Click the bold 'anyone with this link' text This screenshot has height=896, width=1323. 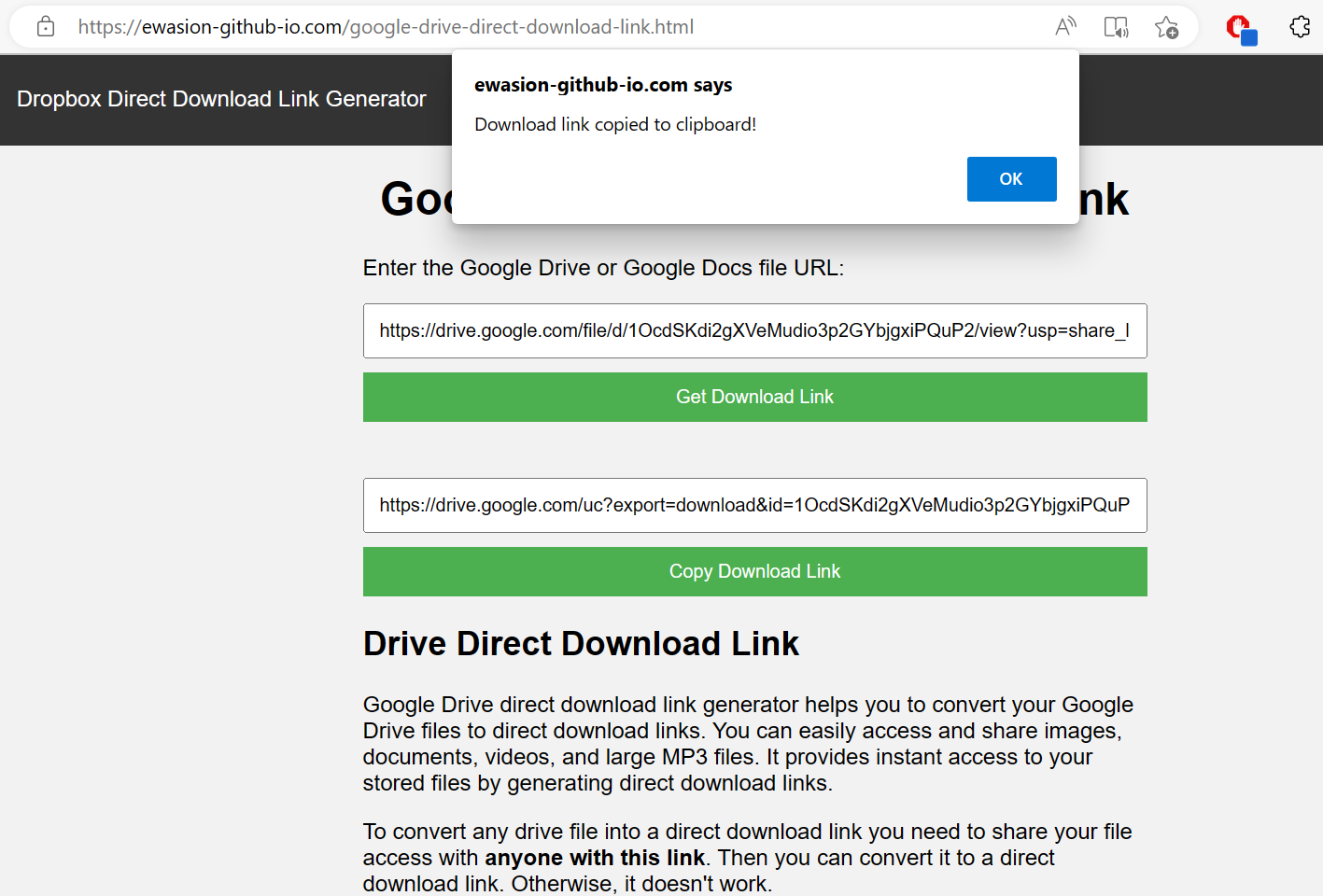(595, 858)
